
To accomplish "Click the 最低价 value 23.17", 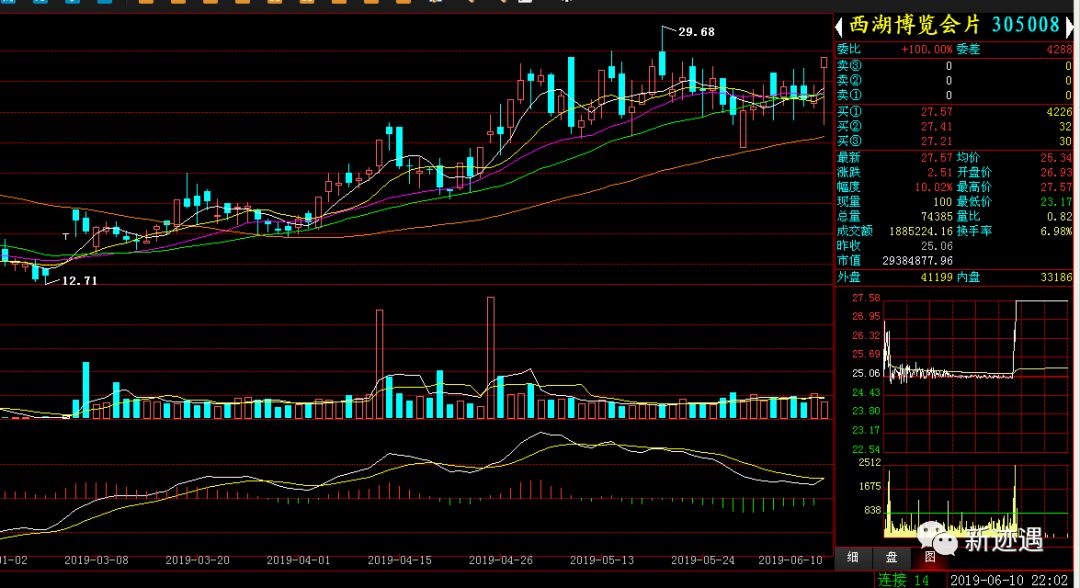I will click(x=1057, y=202).
